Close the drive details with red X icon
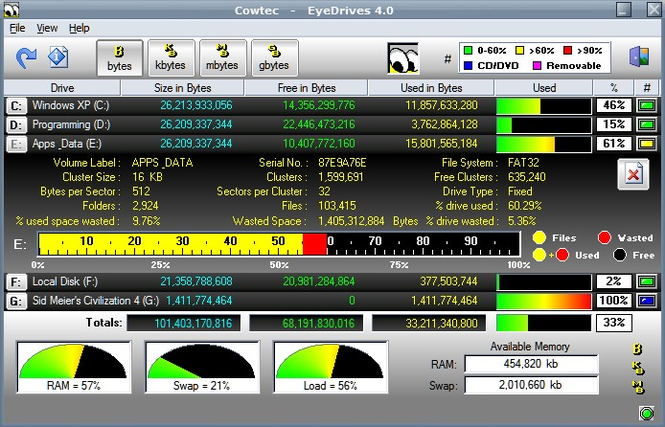The width and height of the screenshot is (665, 427). pos(630,174)
